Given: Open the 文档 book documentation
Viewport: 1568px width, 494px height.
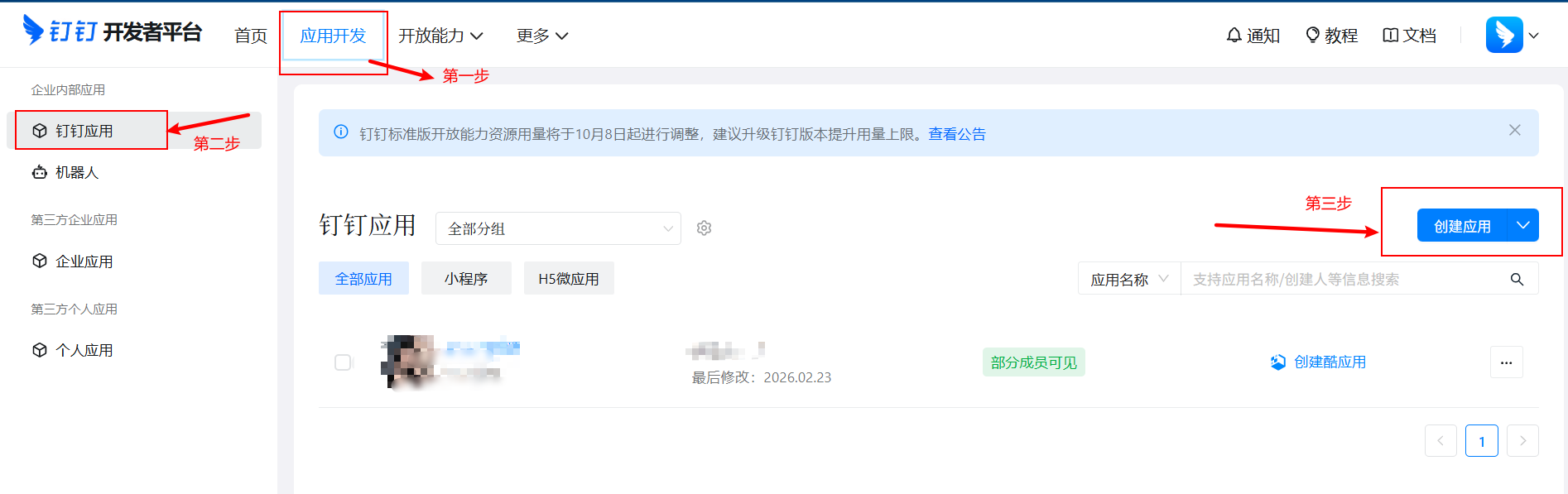Looking at the screenshot, I should pyautogui.click(x=1409, y=36).
